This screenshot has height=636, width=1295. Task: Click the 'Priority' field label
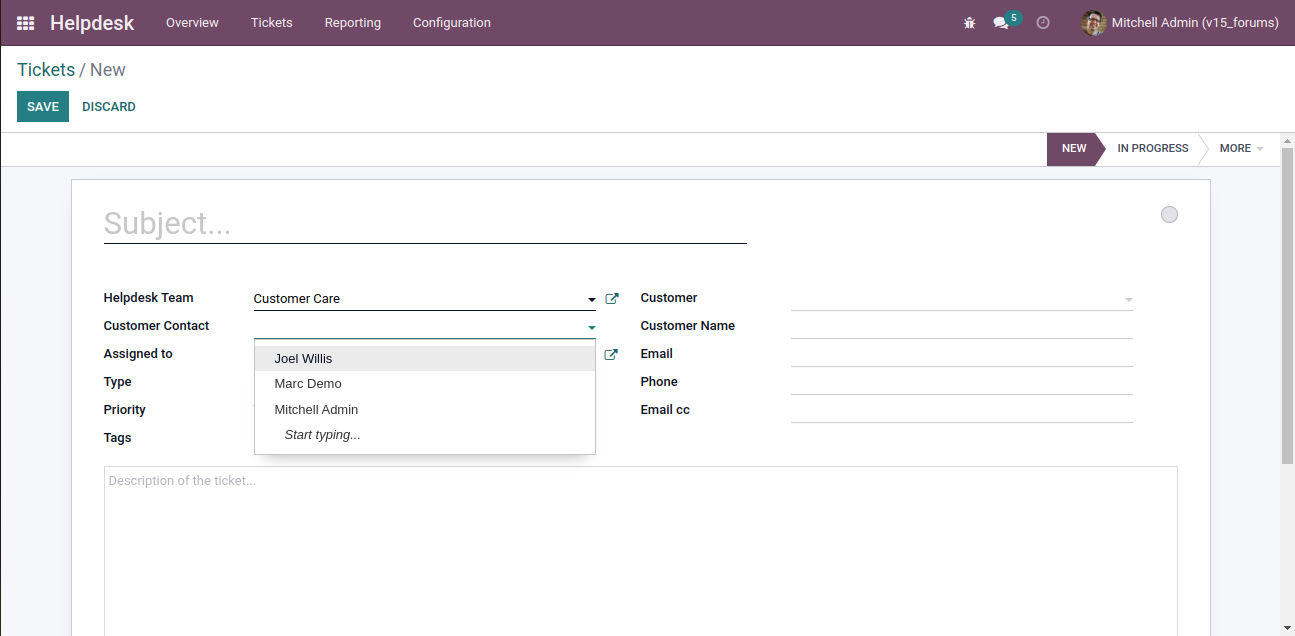pyautogui.click(x=124, y=410)
